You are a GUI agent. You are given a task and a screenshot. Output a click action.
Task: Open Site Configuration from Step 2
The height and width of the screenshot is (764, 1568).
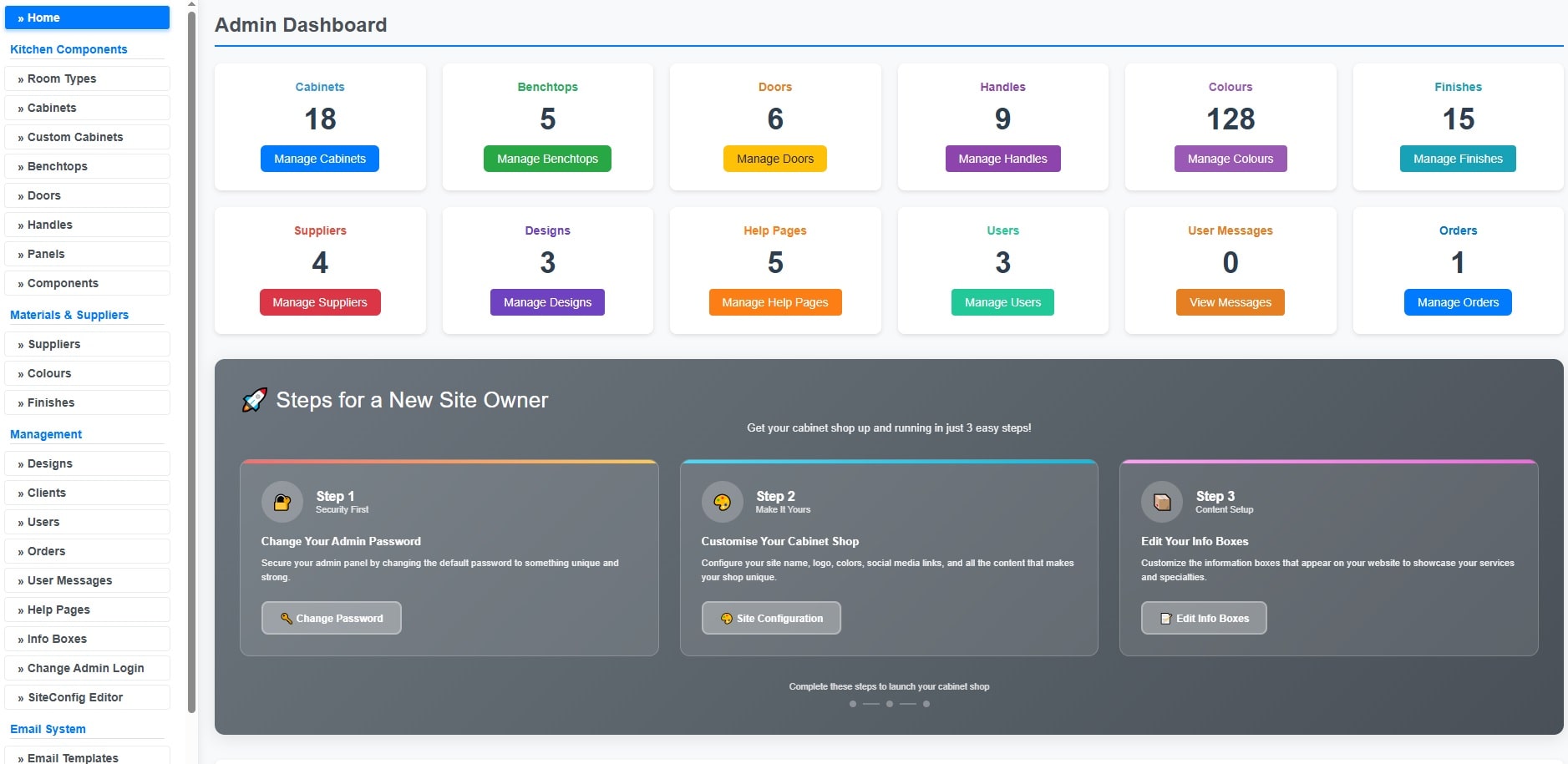click(x=770, y=618)
